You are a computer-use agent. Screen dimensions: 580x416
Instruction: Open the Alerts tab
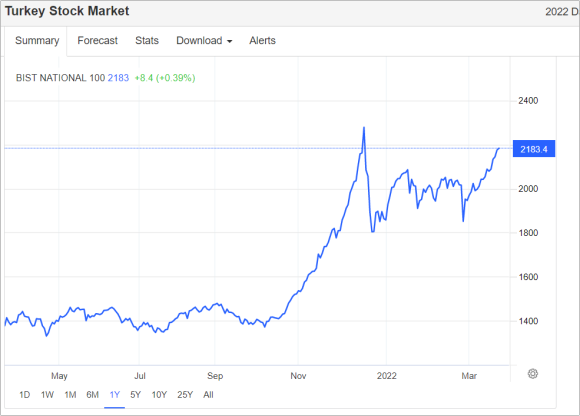[x=262, y=41]
